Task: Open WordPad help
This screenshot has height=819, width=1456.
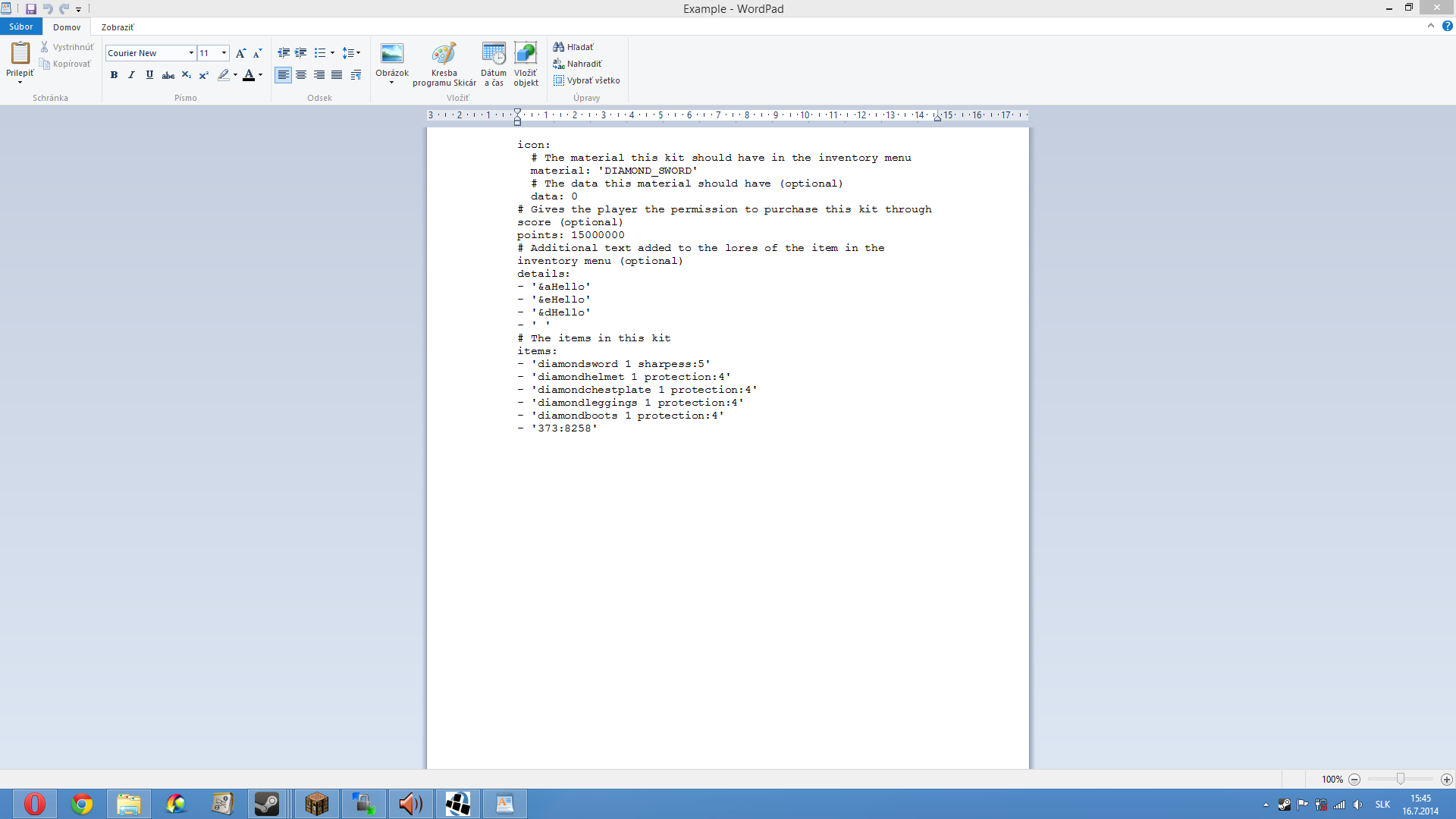Action: pos(1447,26)
